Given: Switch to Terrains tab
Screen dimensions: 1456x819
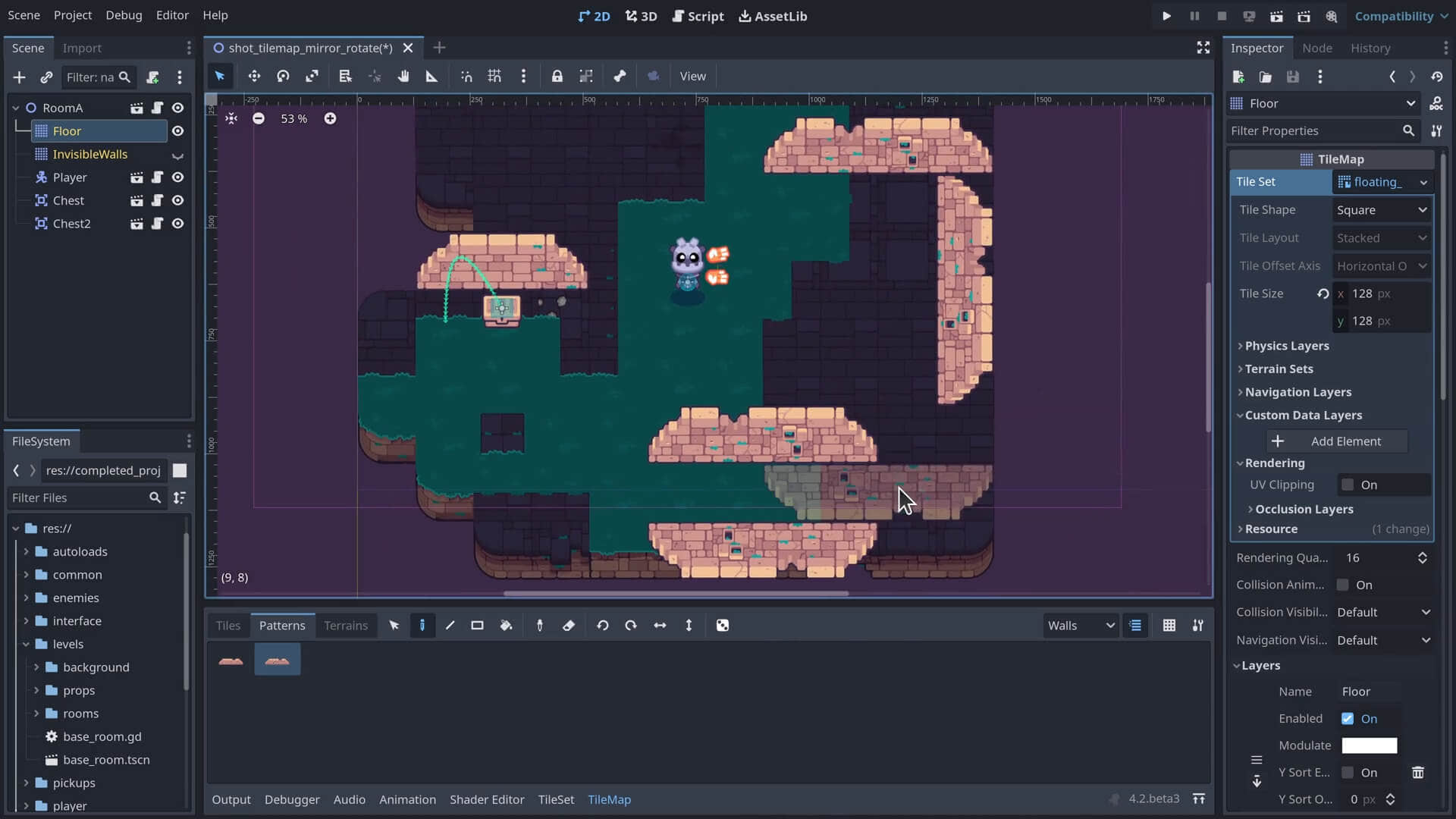Looking at the screenshot, I should click(x=346, y=625).
